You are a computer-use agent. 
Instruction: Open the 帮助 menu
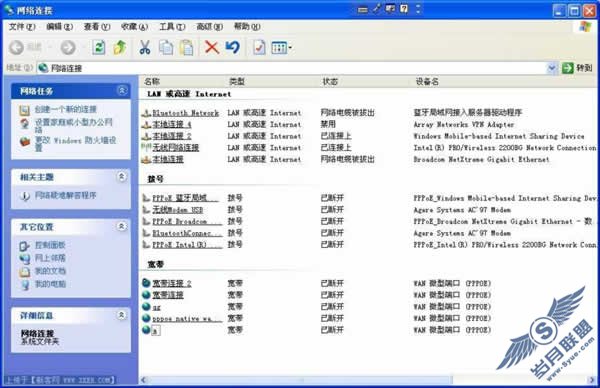[x=247, y=27]
